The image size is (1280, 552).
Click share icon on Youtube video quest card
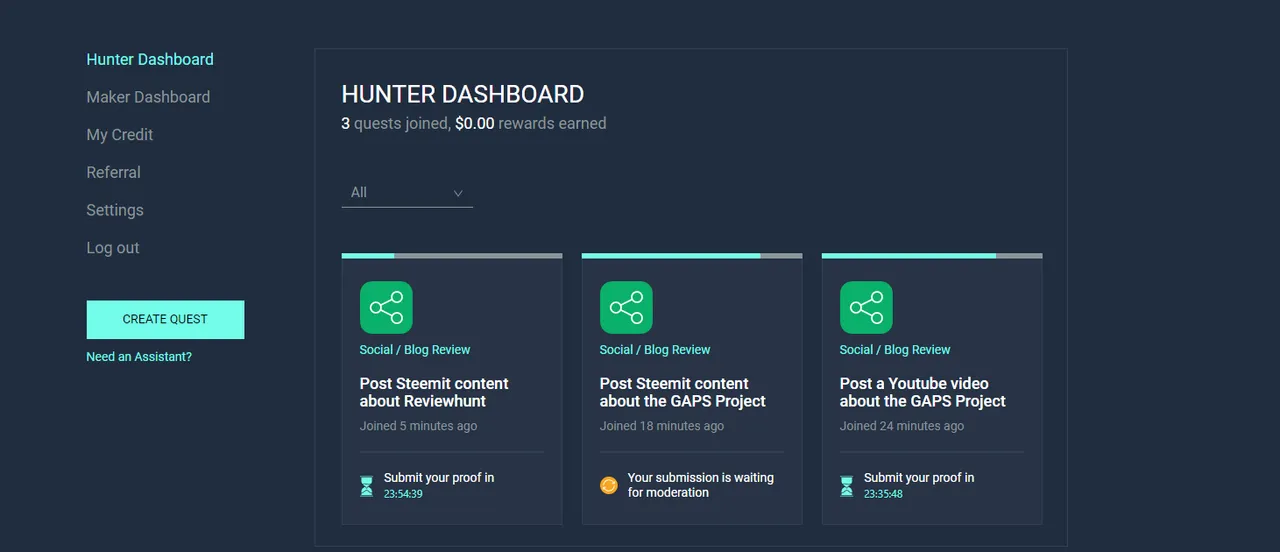866,307
